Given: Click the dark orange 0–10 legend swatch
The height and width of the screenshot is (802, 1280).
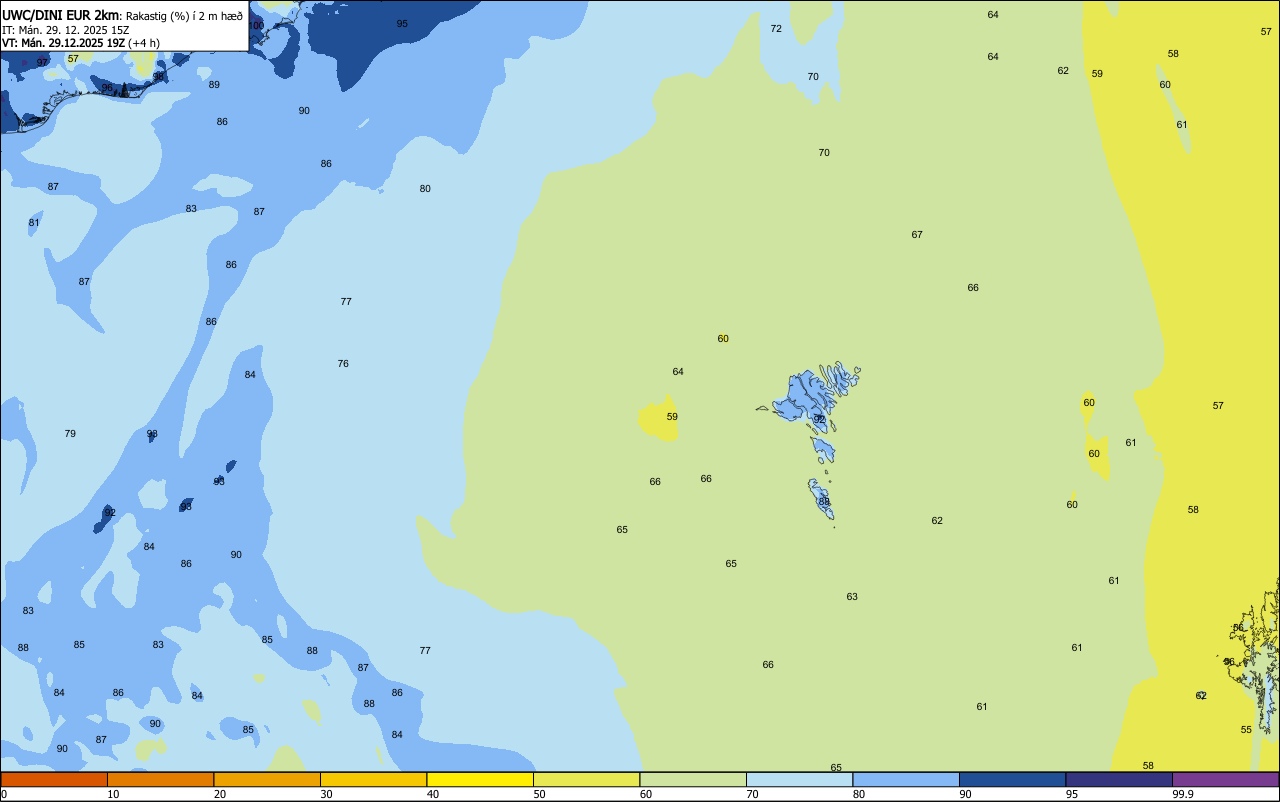Looking at the screenshot, I should click(x=54, y=779).
